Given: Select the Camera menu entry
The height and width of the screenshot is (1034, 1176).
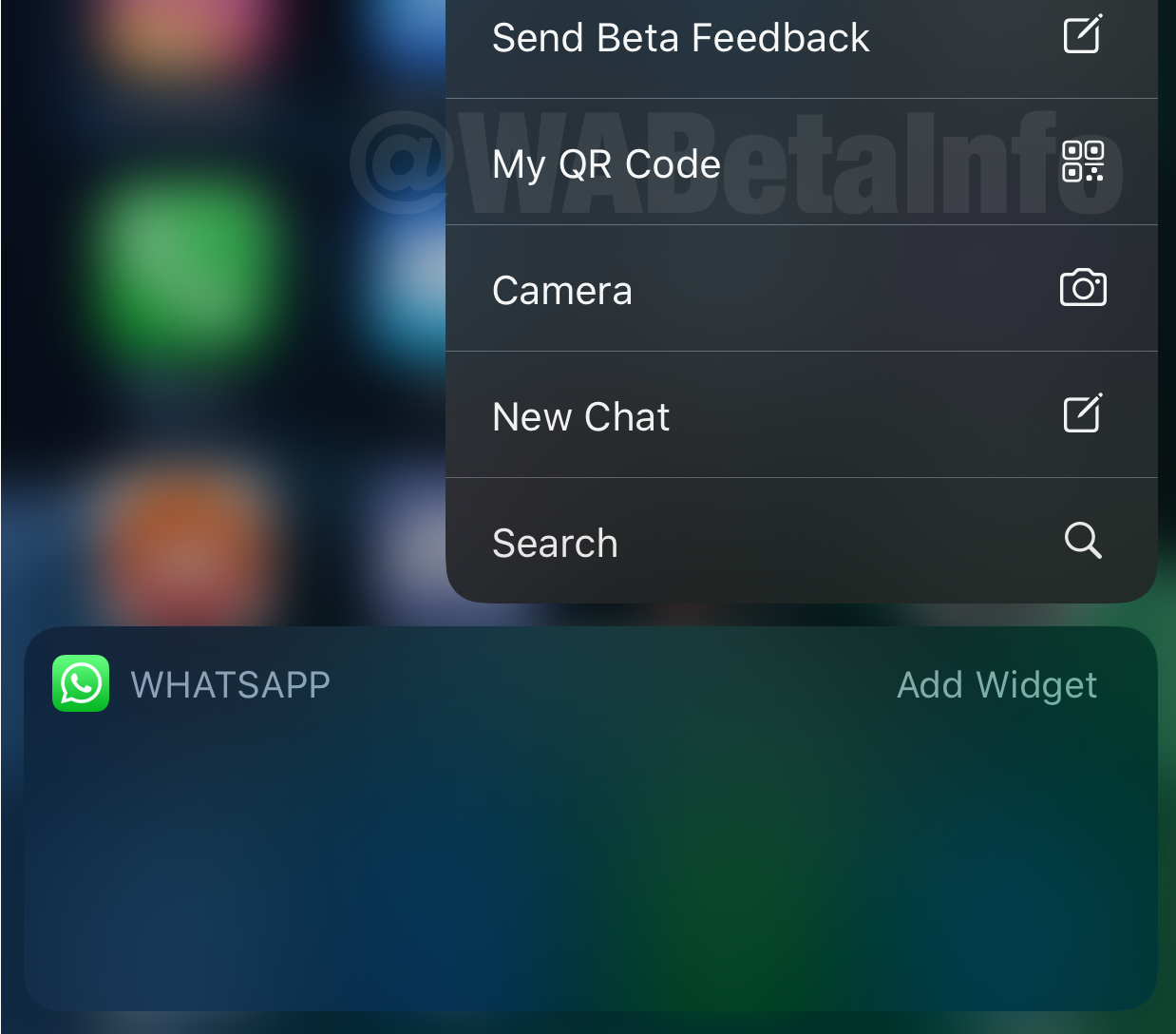Looking at the screenshot, I should [x=802, y=289].
